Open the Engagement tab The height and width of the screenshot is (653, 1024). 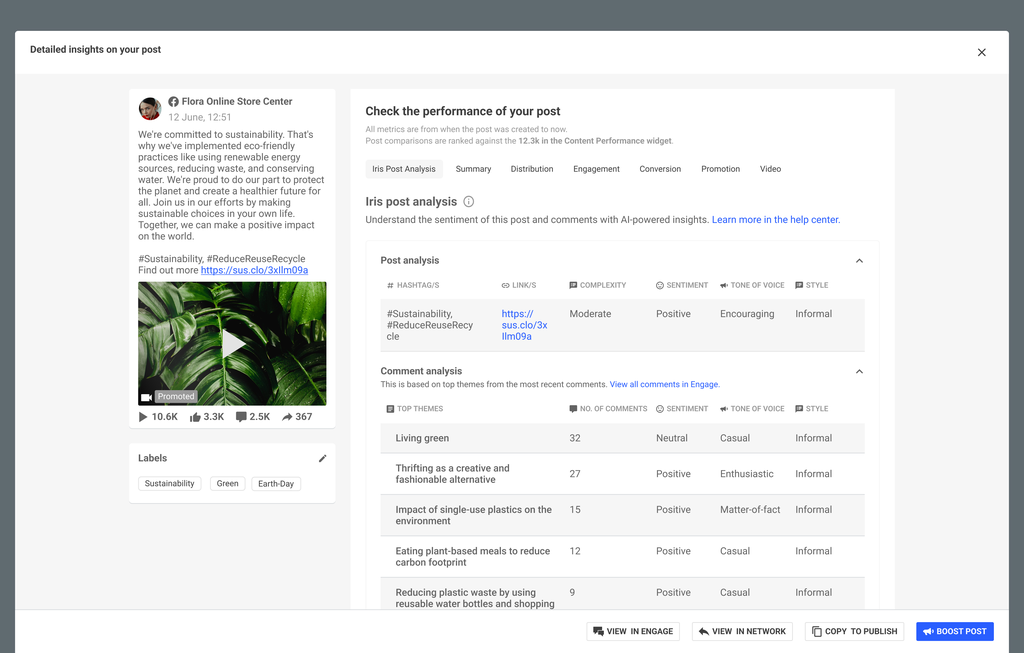tap(596, 169)
